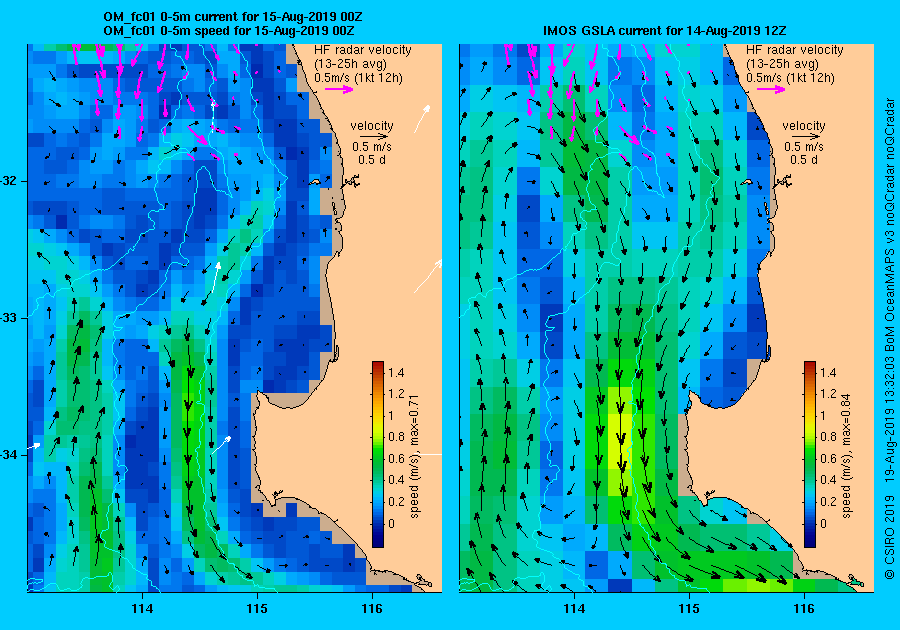Click '0.5 d' text in OM_fc01 panel
Screen dimensions: 900x630
click(x=372, y=160)
